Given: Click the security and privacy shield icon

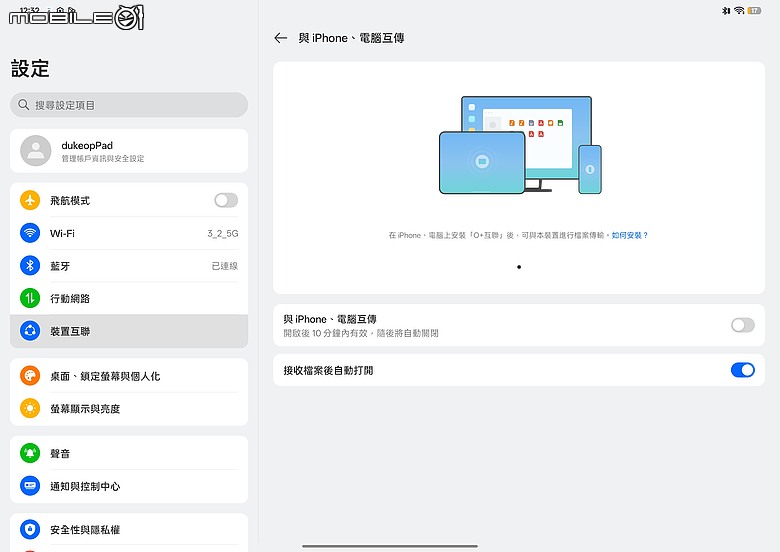Looking at the screenshot, I should 30,529.
